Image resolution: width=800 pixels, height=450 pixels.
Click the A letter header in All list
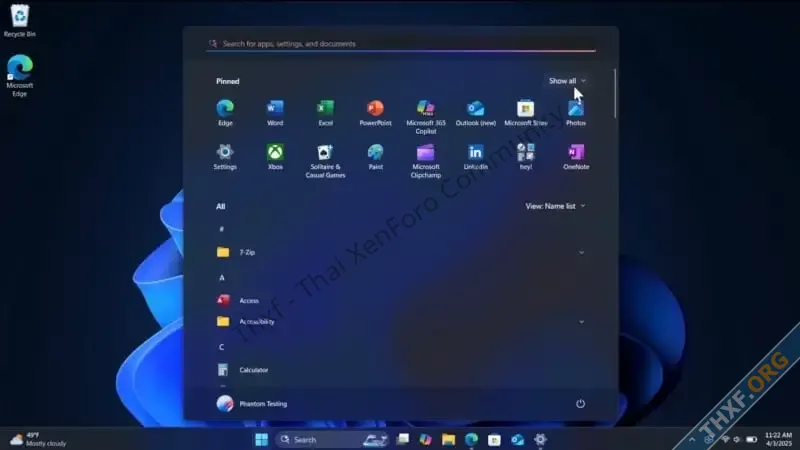click(221, 278)
